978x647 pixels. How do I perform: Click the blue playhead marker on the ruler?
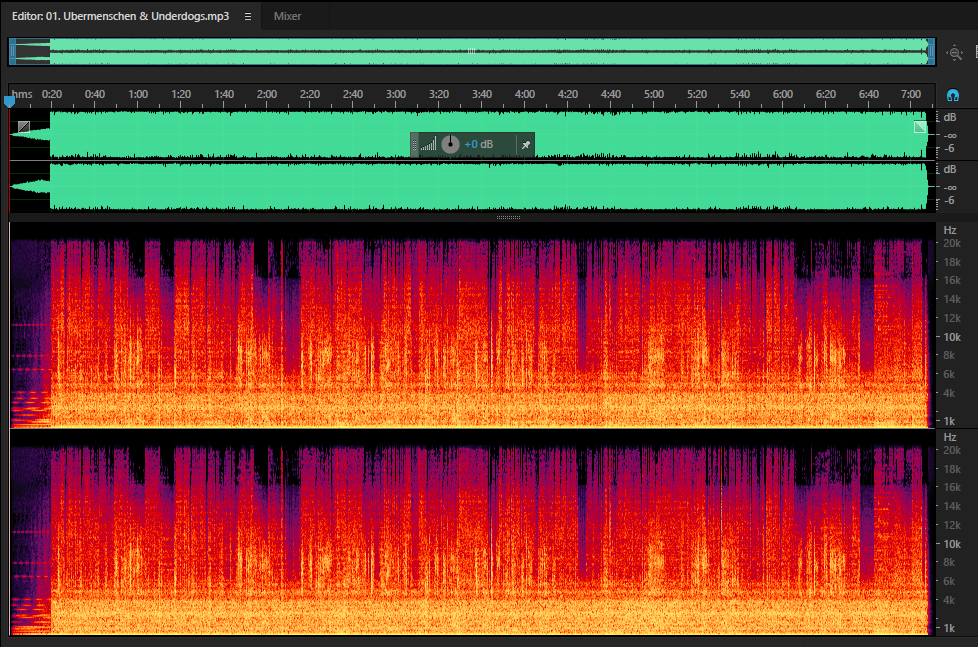click(9, 101)
